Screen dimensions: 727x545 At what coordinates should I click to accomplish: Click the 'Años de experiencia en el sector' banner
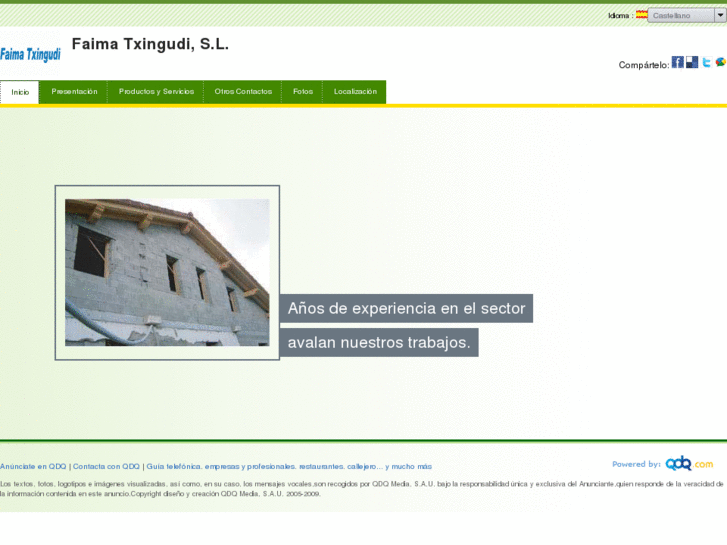click(406, 308)
